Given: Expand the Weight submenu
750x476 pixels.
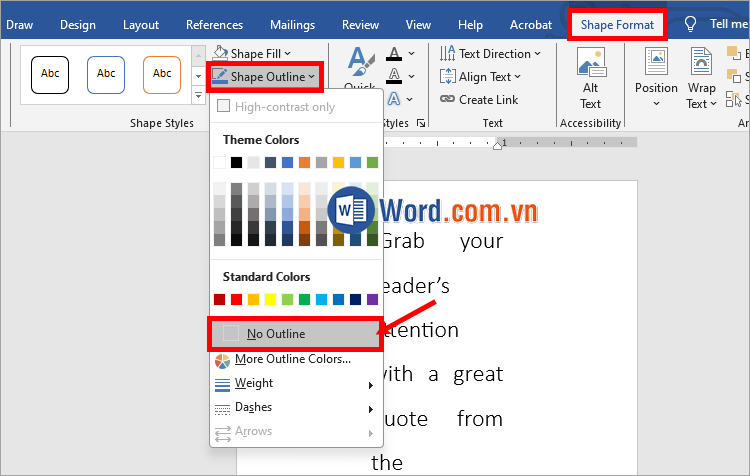Looking at the screenshot, I should 294,383.
